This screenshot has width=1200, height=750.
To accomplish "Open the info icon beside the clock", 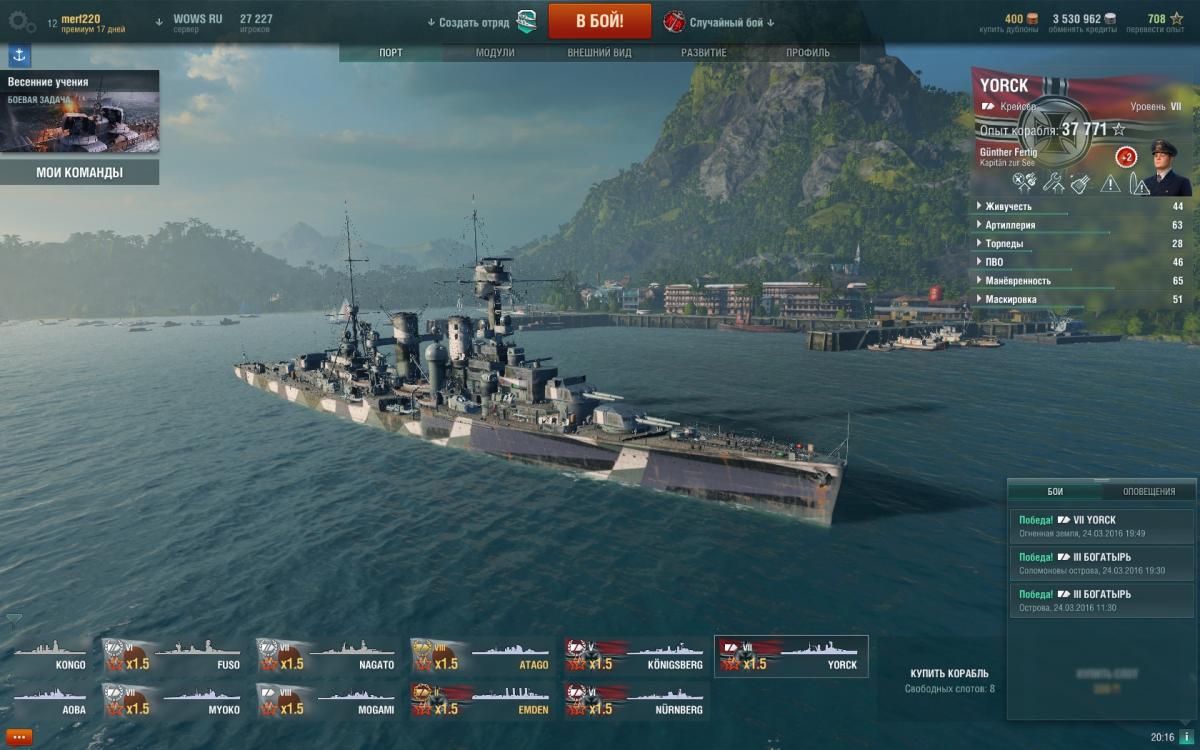I will click(1187, 737).
